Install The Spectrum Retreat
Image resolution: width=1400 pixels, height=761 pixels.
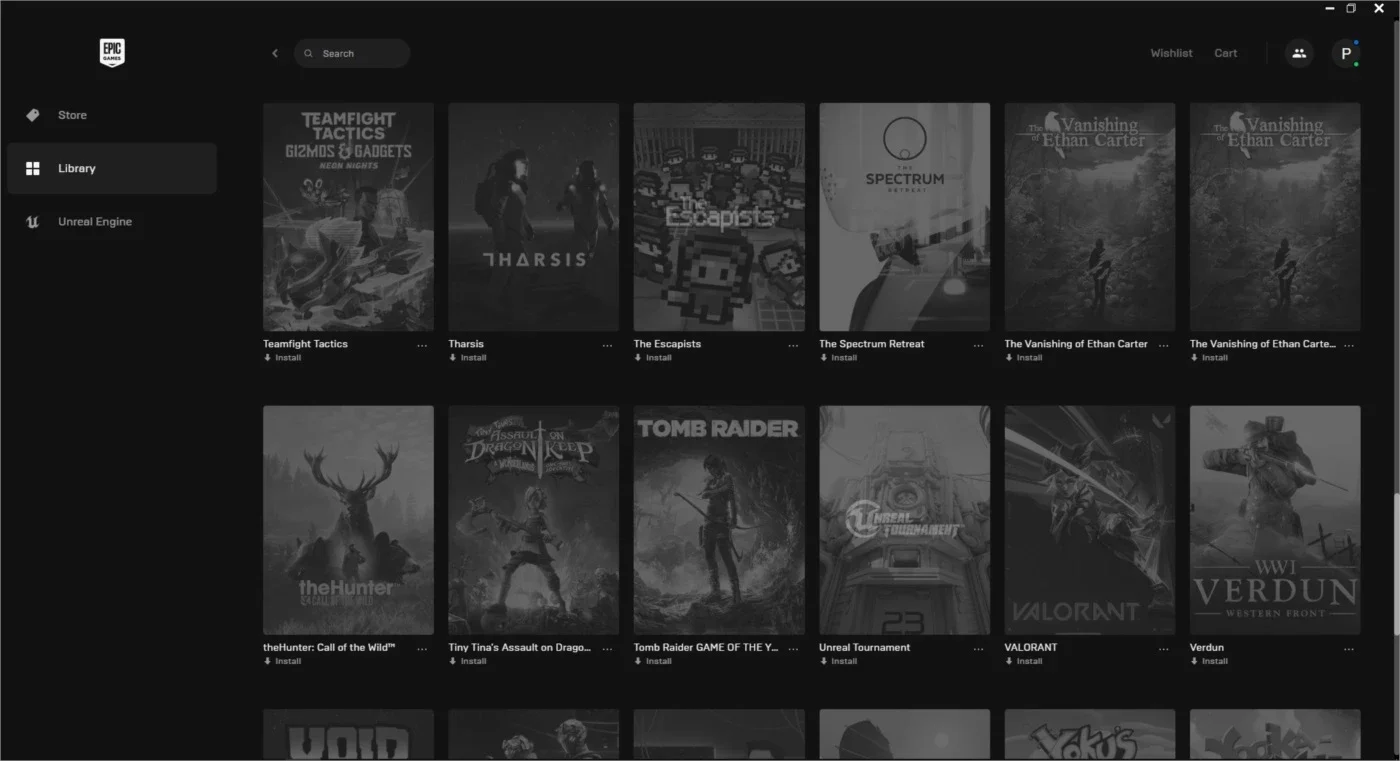pyautogui.click(x=838, y=358)
